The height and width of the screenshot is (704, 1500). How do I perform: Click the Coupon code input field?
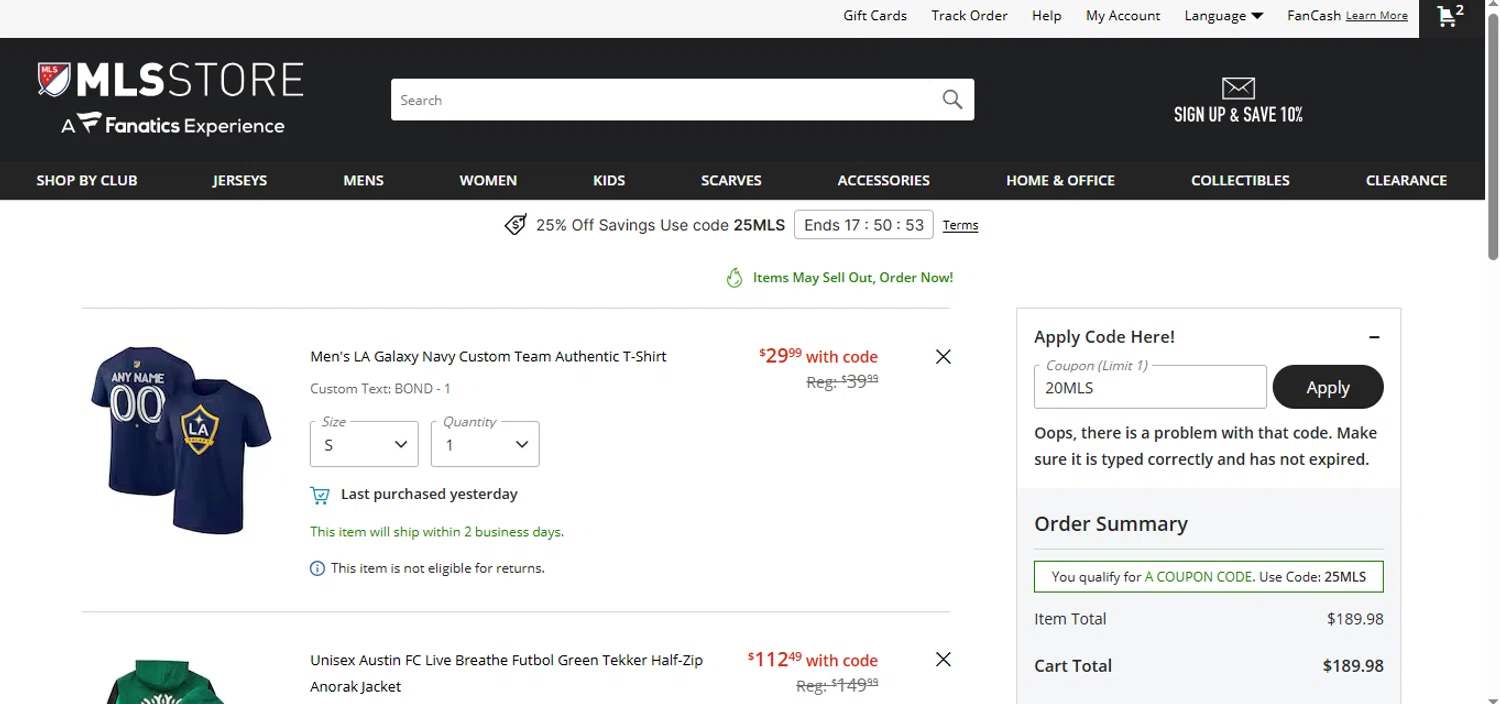pyautogui.click(x=1150, y=387)
